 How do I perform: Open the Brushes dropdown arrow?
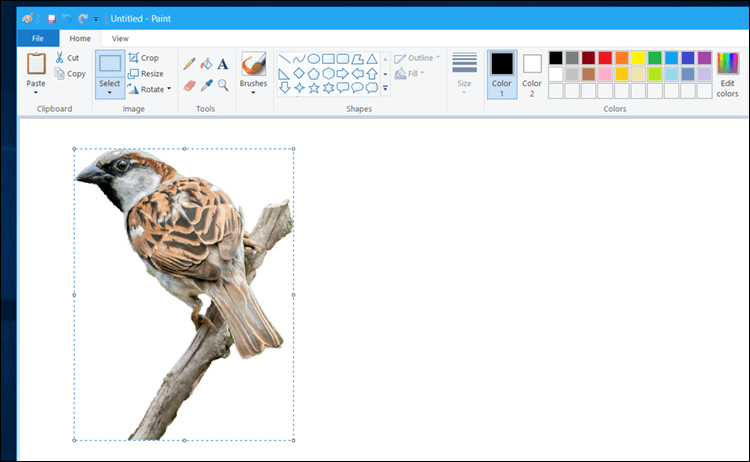click(254, 92)
